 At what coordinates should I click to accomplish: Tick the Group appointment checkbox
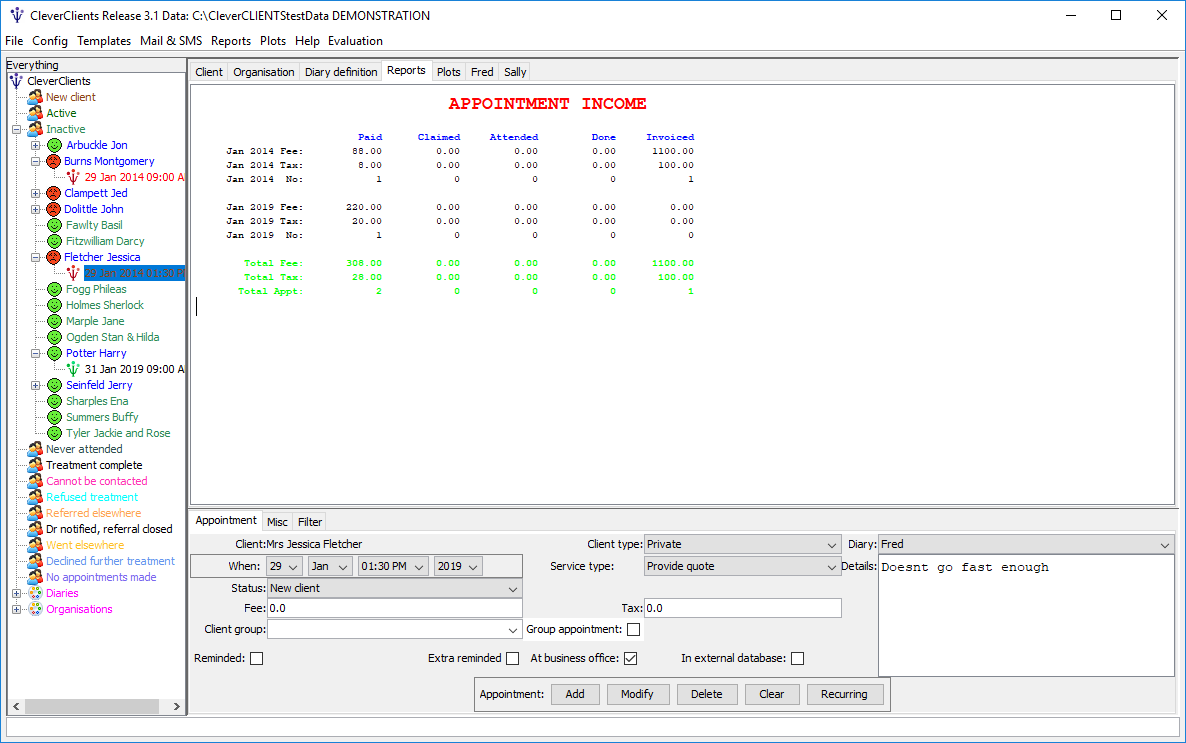point(633,630)
